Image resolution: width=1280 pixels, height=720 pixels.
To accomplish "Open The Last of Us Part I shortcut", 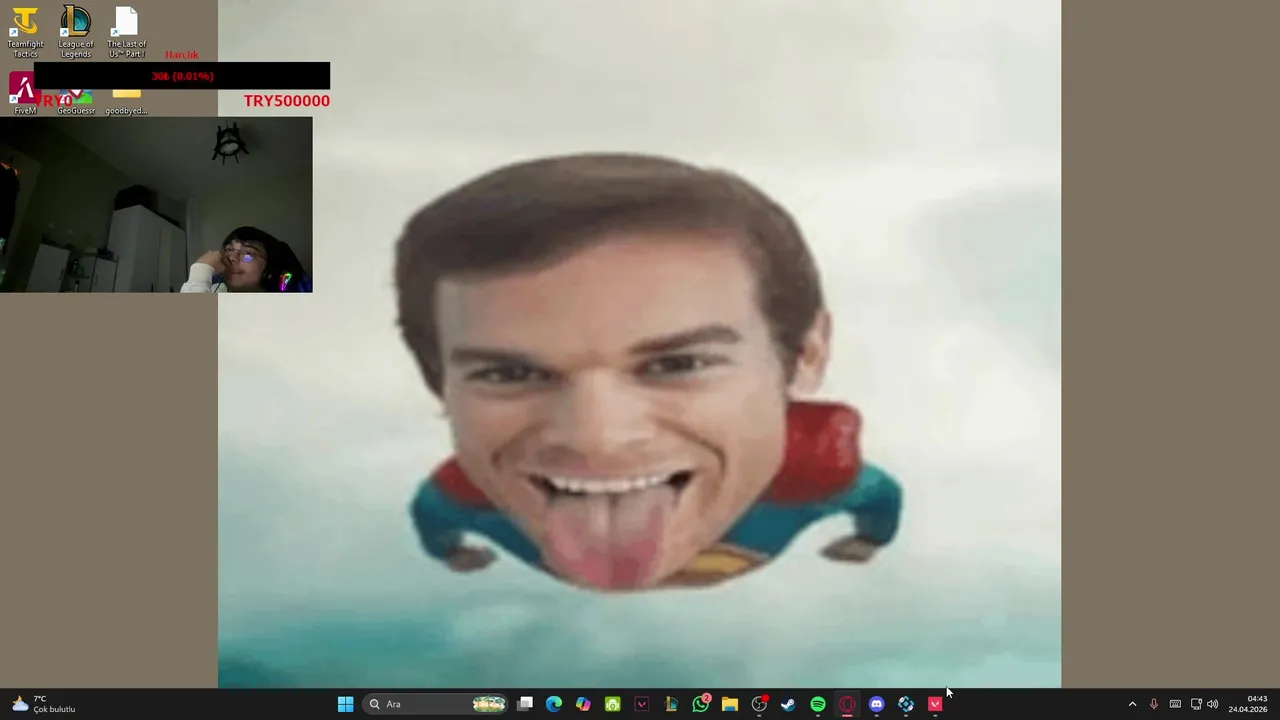I will pos(126,32).
